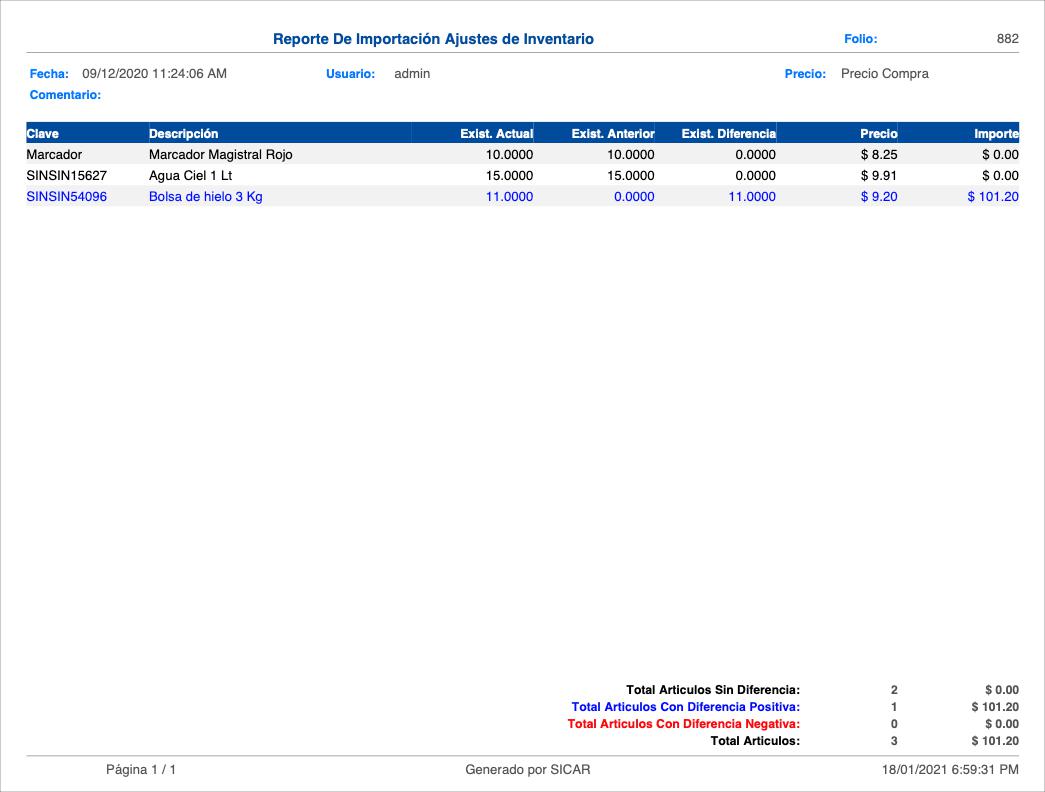Open the blue SINSIN54096 product key
1045x792 pixels.
[66, 197]
